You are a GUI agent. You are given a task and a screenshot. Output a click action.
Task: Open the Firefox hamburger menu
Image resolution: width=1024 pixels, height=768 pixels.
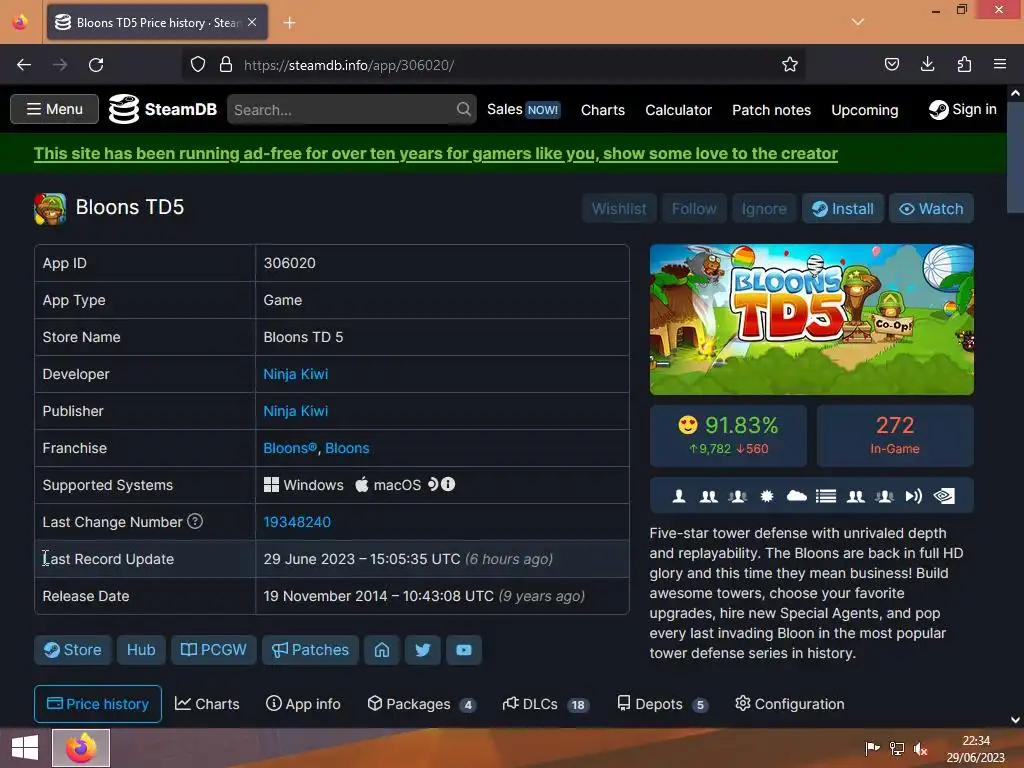[1000, 64]
